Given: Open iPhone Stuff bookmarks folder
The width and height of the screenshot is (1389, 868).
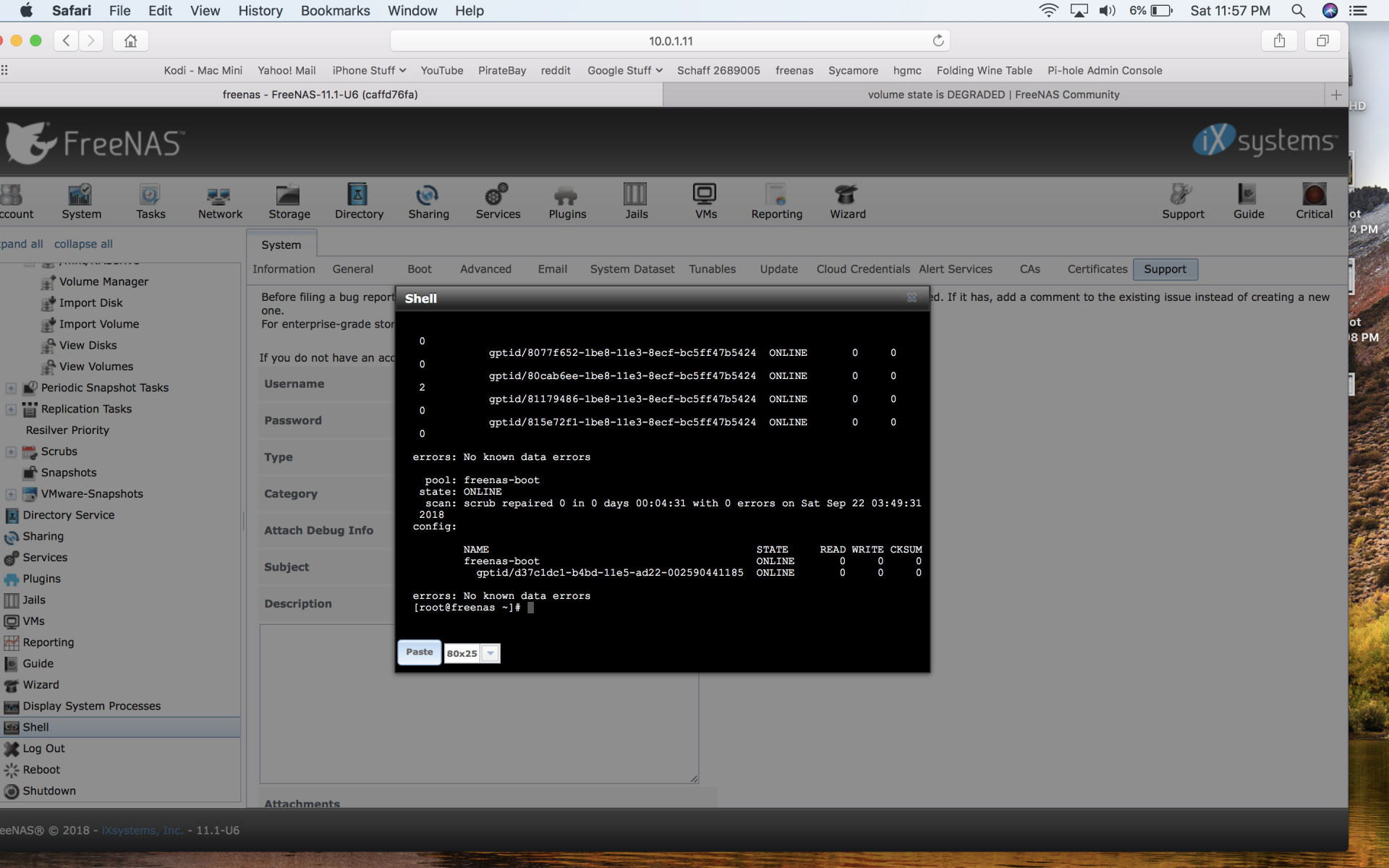Looking at the screenshot, I should [369, 70].
